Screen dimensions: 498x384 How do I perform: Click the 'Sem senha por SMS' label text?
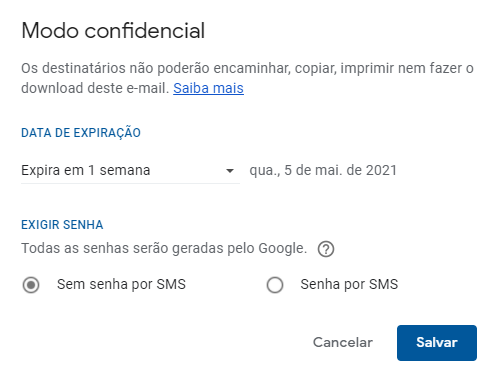121,284
